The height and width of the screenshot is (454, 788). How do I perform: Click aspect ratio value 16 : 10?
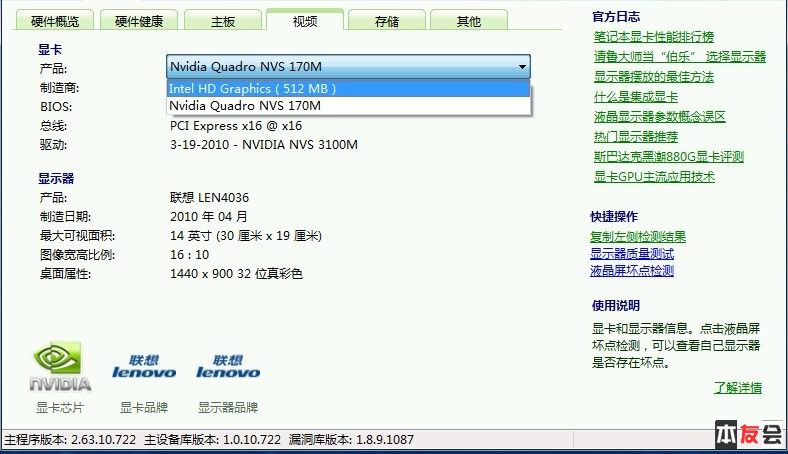point(189,255)
